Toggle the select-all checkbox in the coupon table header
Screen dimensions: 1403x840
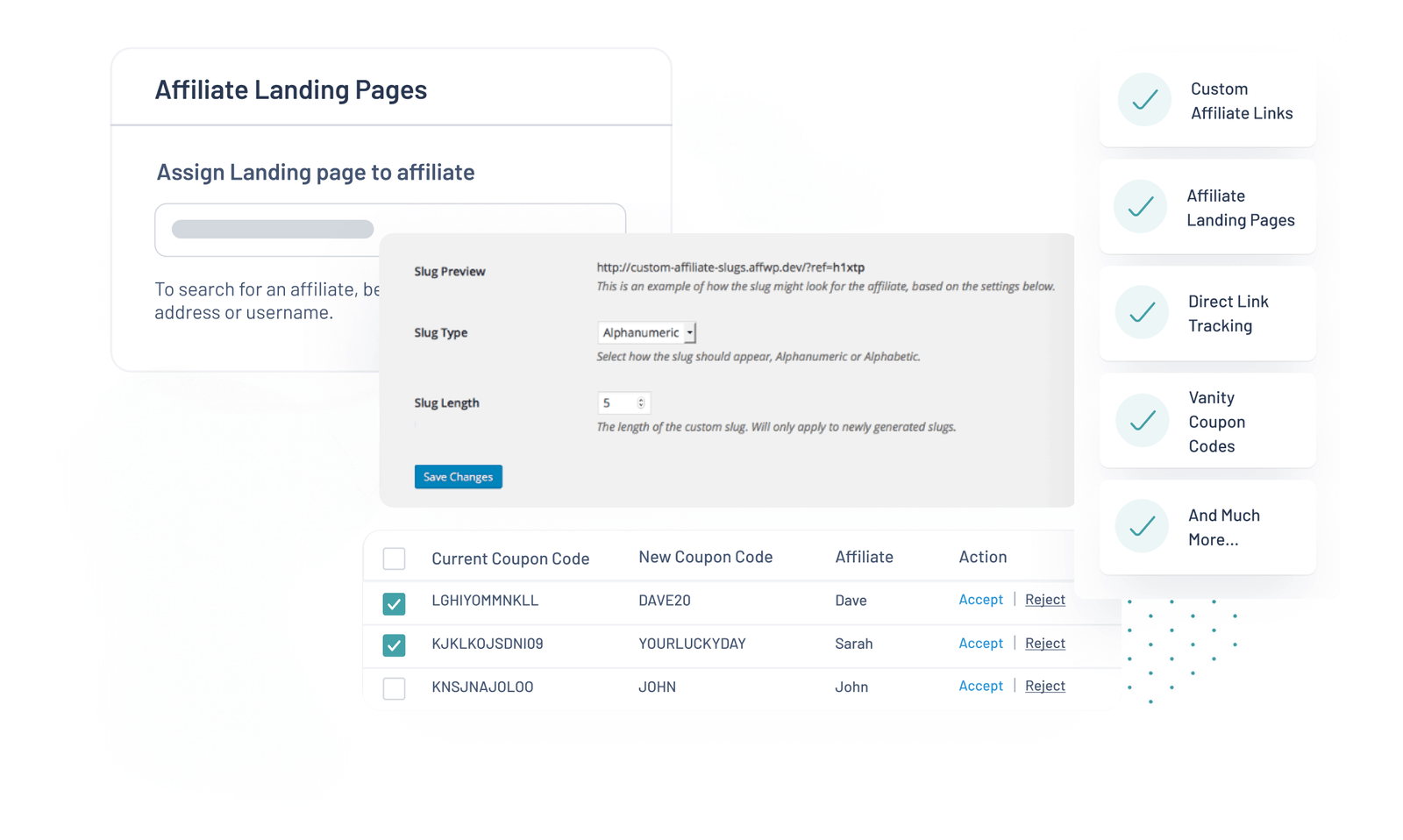pos(395,559)
